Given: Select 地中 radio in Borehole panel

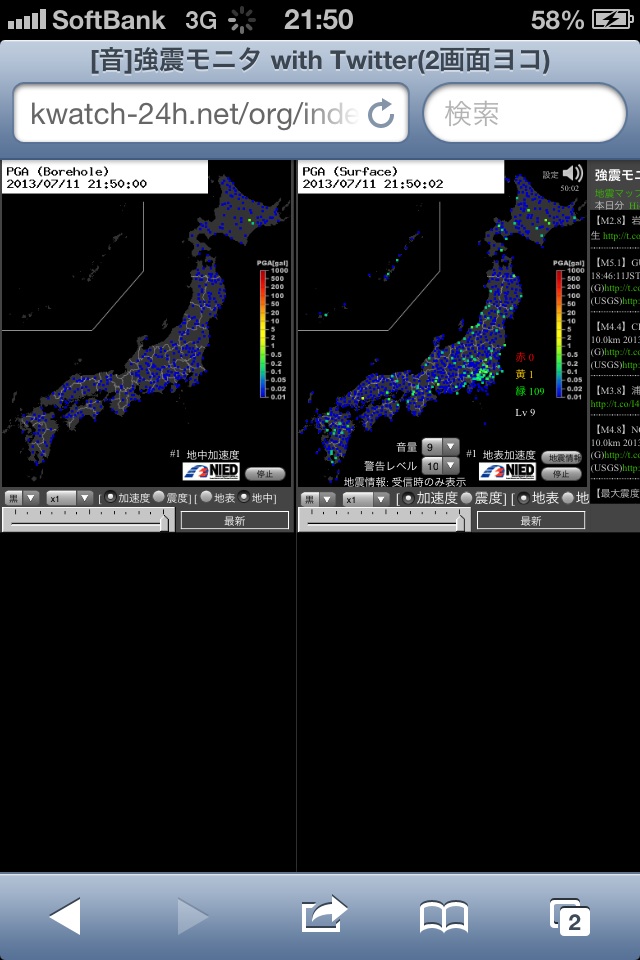Looking at the screenshot, I should (x=244, y=497).
